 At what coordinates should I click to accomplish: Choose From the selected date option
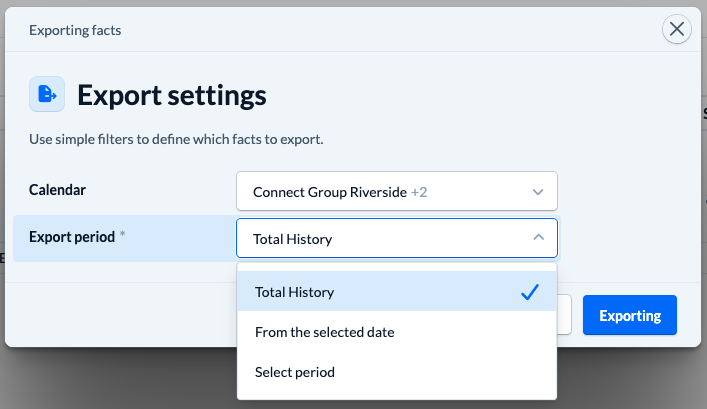pos(397,332)
